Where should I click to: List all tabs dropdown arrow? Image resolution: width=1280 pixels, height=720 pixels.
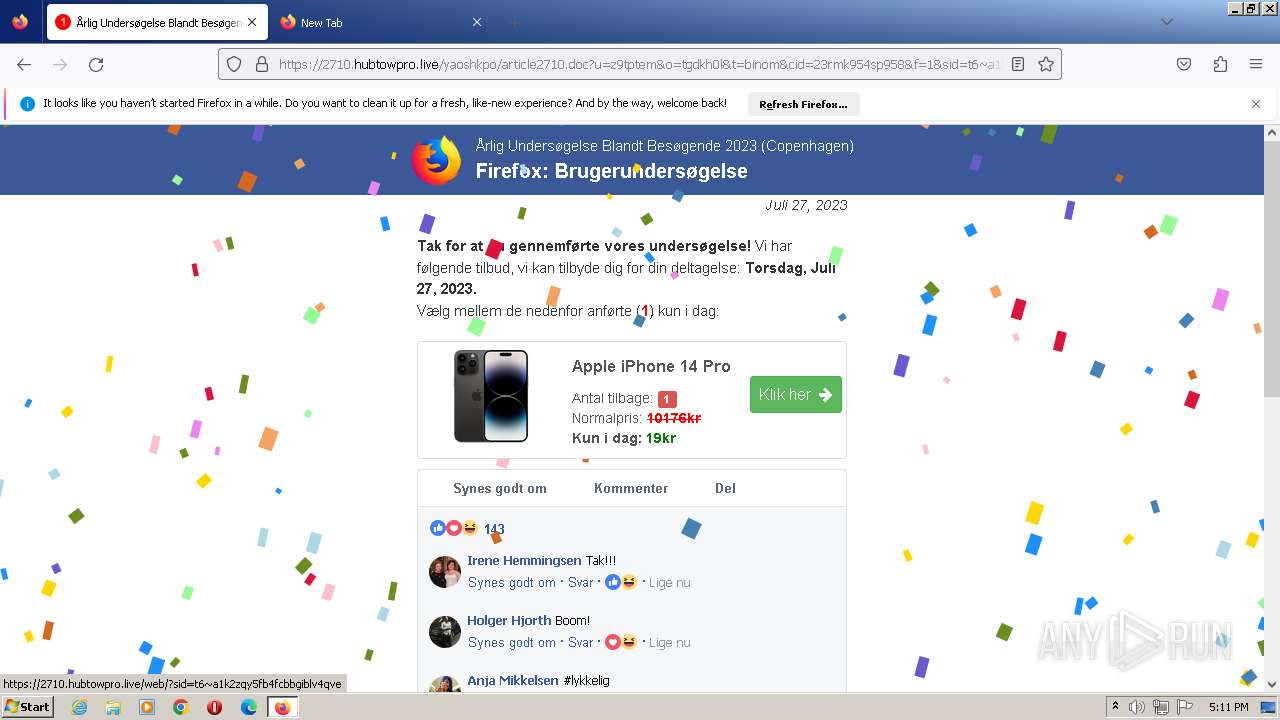1166,22
